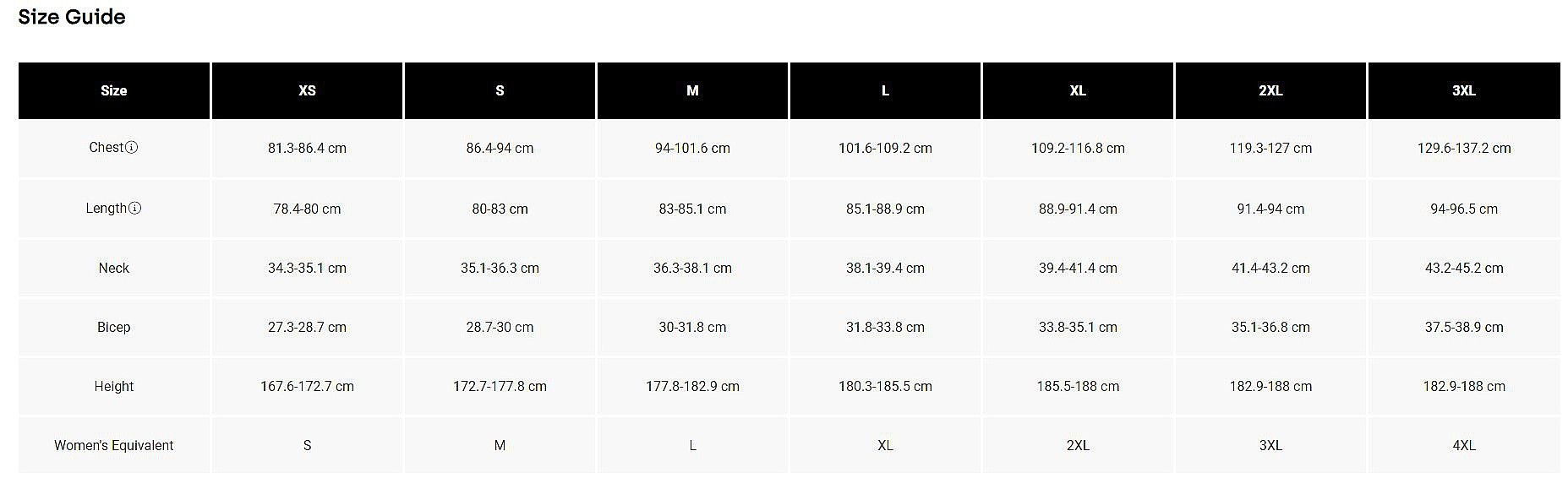Screen dimensions: 1568x489
Task: Click the 3XL column header
Action: click(x=1463, y=90)
